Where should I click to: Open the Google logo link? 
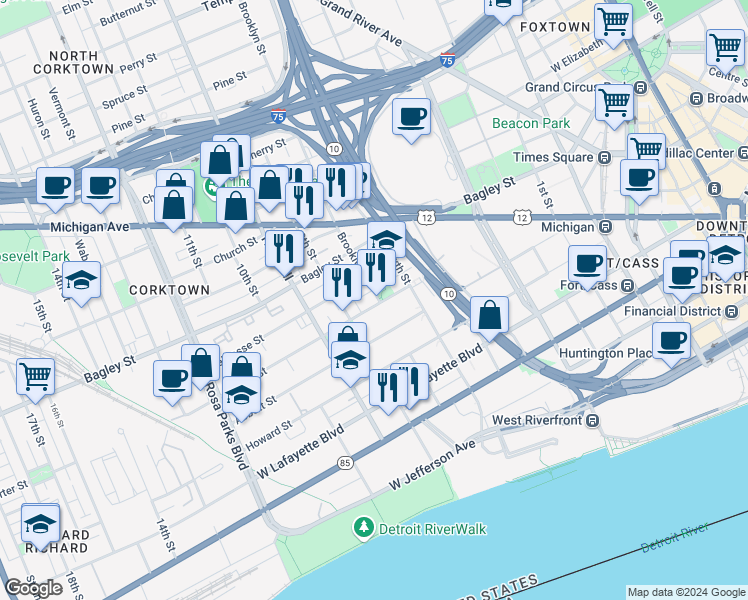[x=34, y=588]
